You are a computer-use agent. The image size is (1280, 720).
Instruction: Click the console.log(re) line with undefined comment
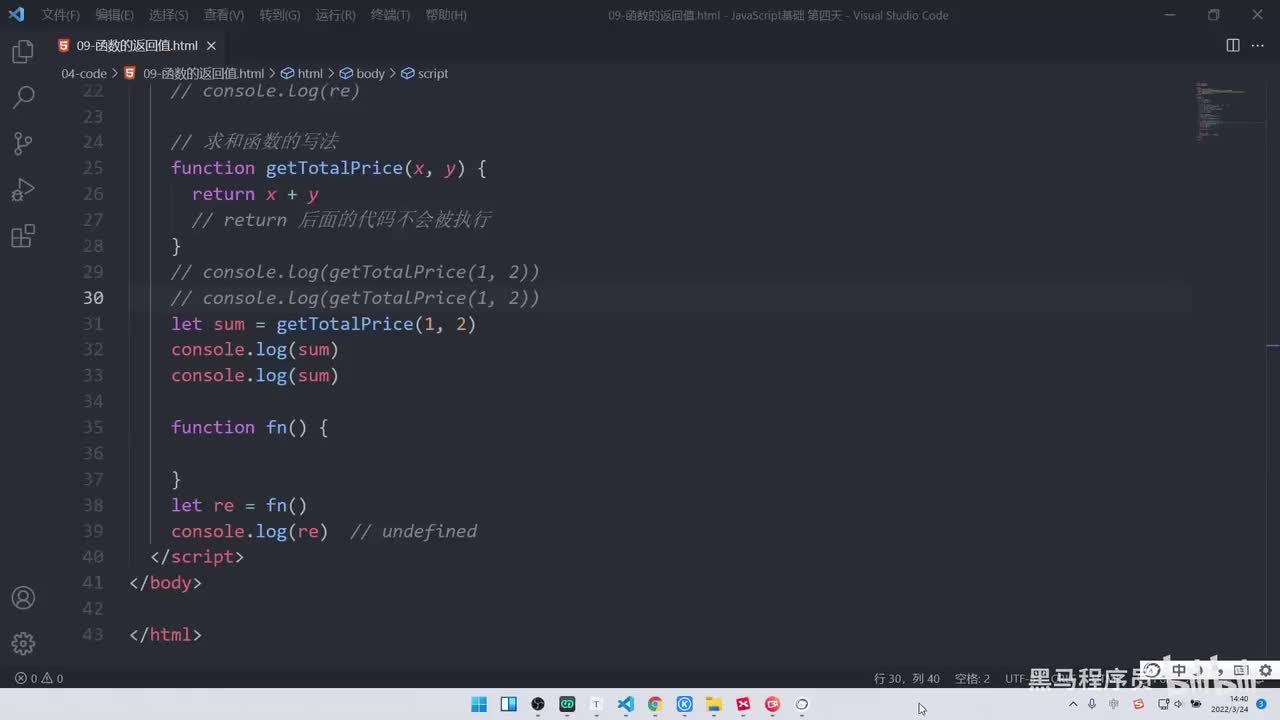pos(324,531)
